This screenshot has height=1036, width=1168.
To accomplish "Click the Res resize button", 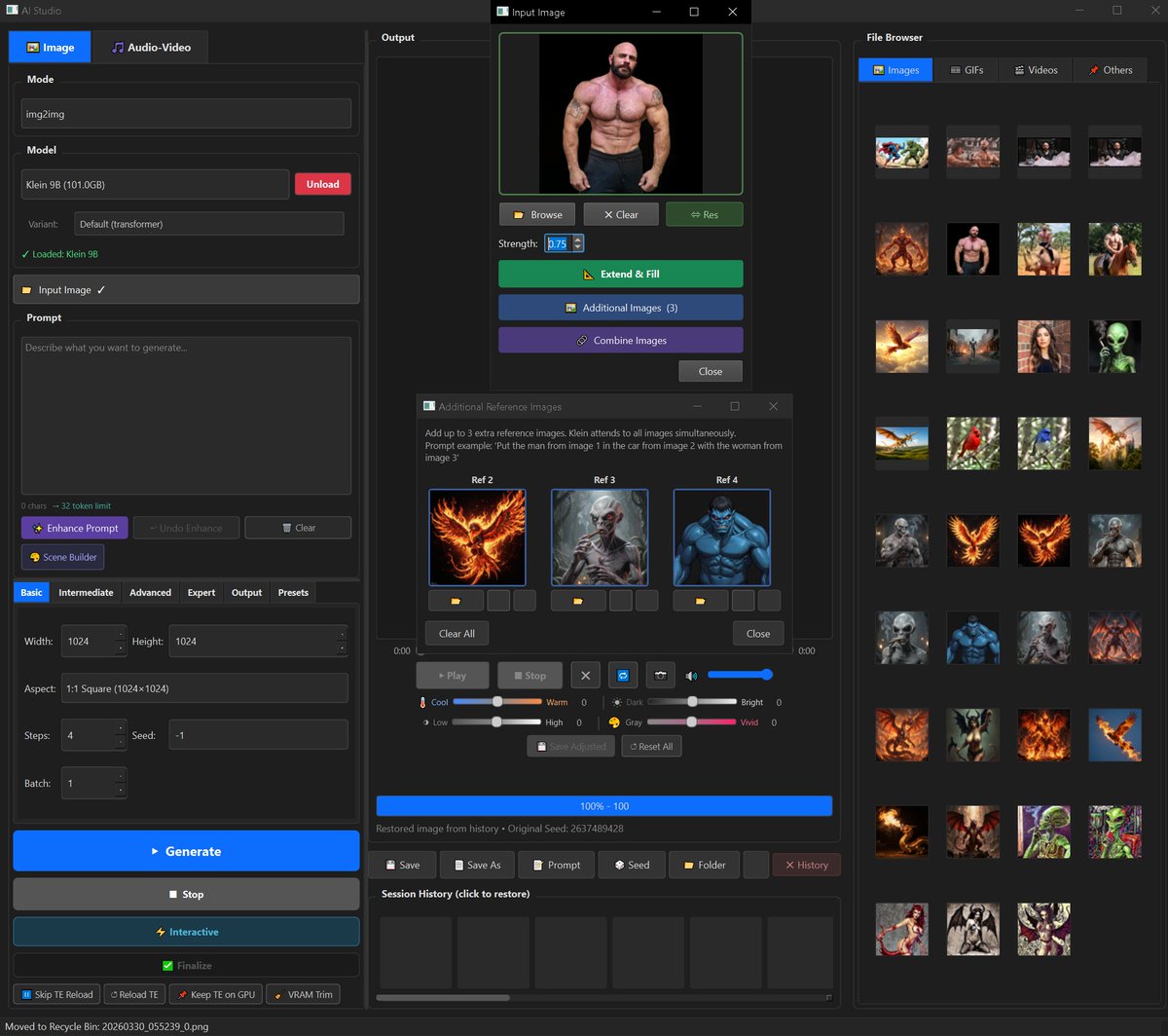I will click(x=705, y=214).
